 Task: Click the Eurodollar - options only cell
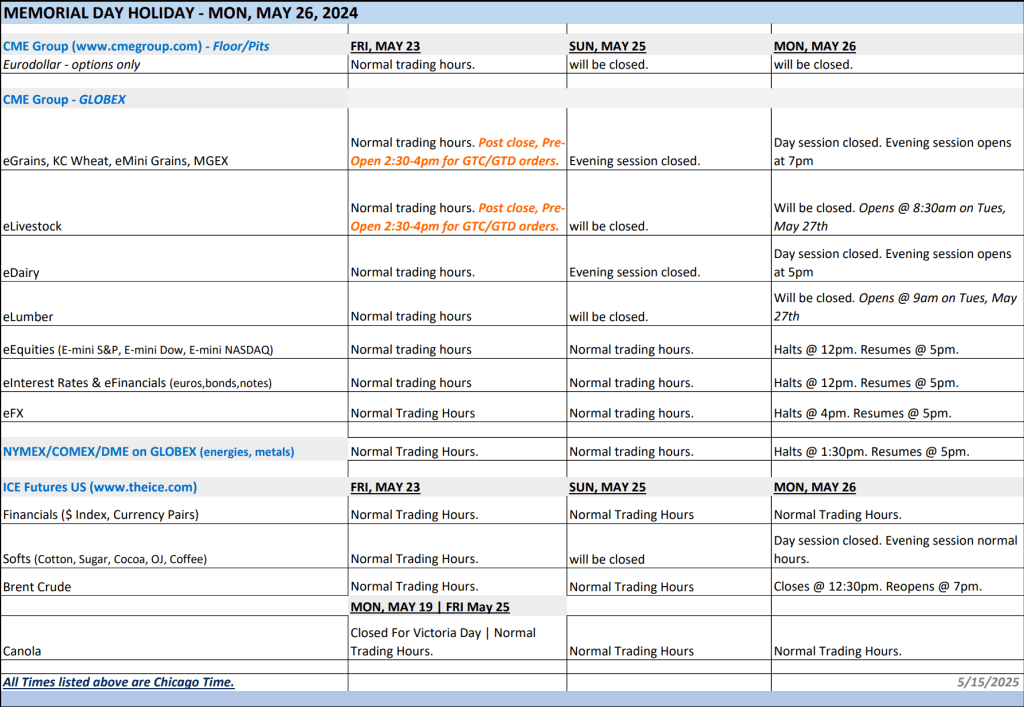coord(72,64)
